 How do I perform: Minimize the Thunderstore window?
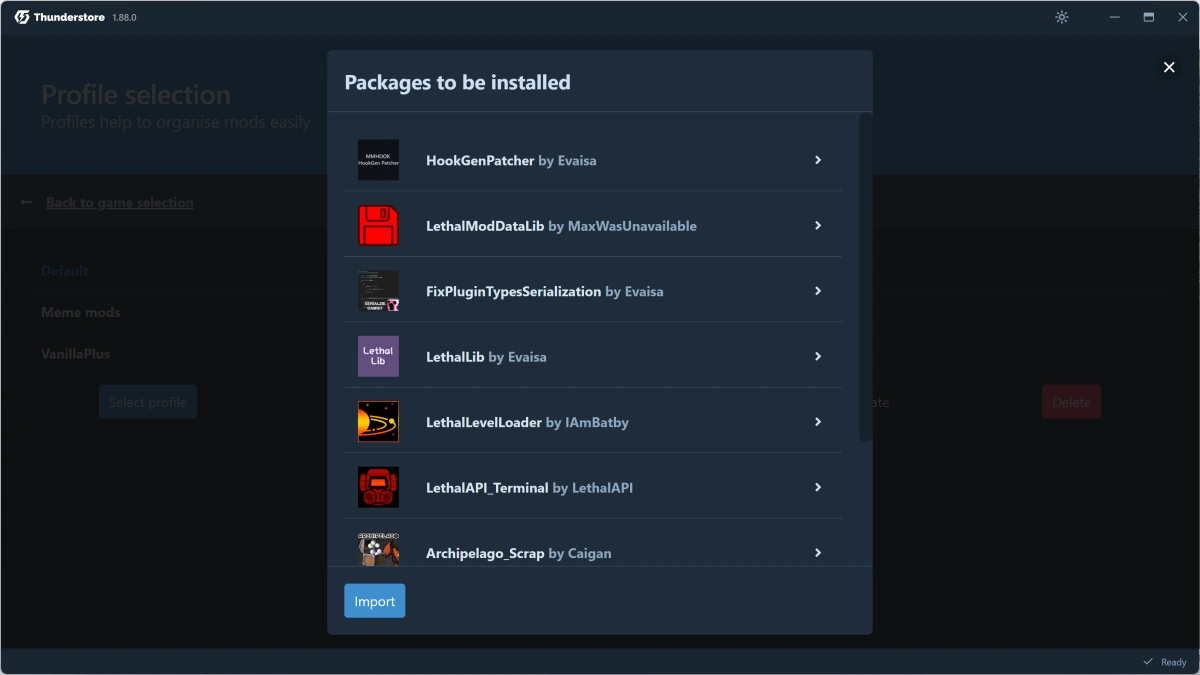(1114, 17)
